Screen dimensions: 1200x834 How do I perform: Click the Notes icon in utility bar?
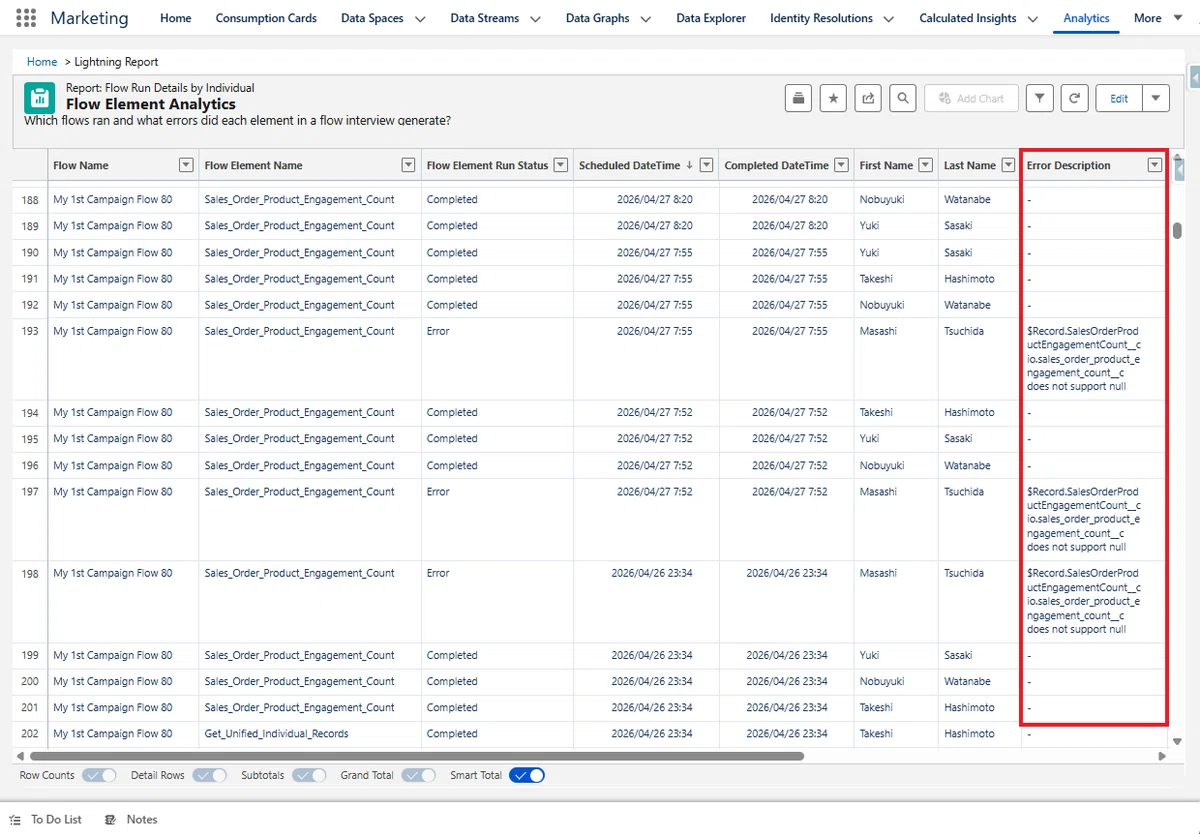point(111,819)
